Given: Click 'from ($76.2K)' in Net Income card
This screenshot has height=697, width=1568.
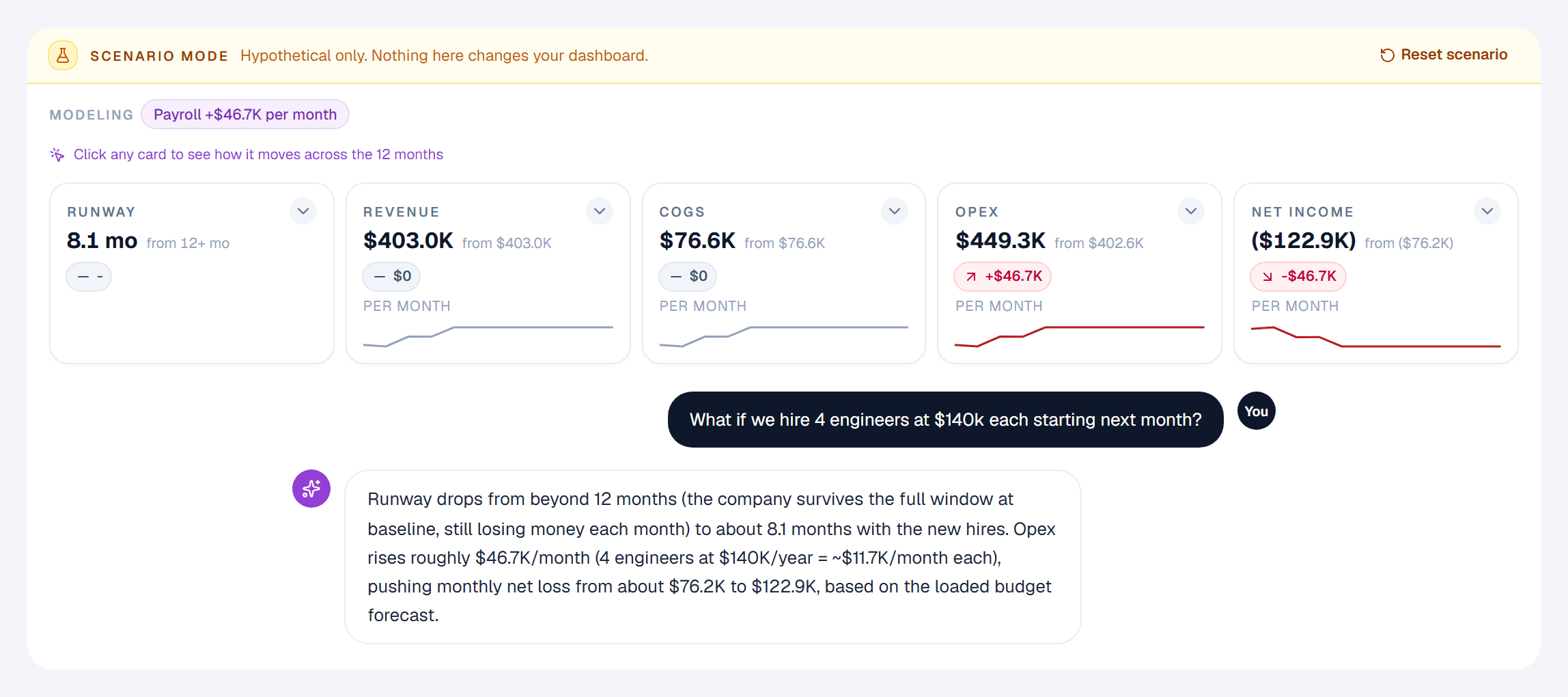Looking at the screenshot, I should pos(1409,243).
